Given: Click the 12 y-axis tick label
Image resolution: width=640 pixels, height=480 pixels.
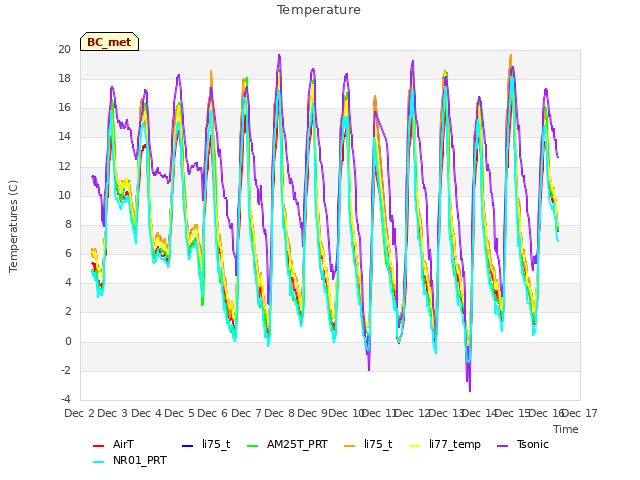Looking at the screenshot, I should click(x=64, y=167).
